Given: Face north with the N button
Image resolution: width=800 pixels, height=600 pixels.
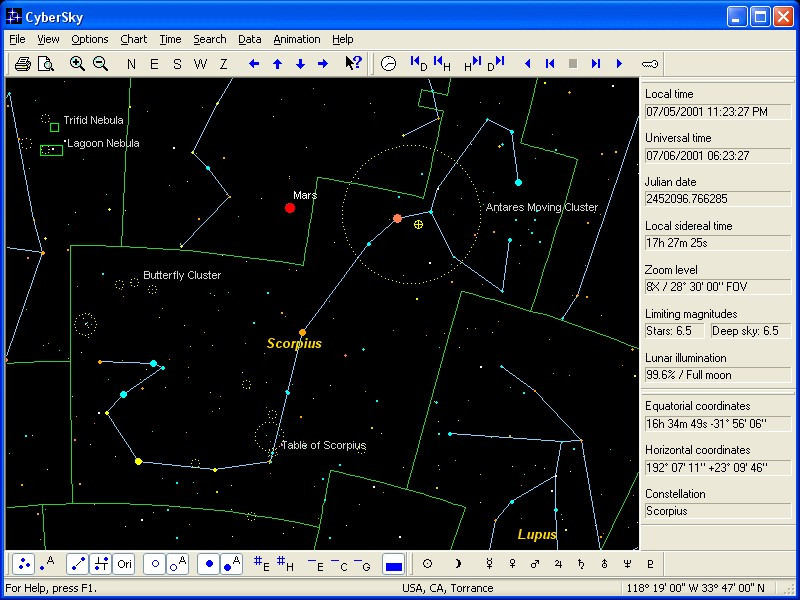Looking at the screenshot, I should (131, 64).
